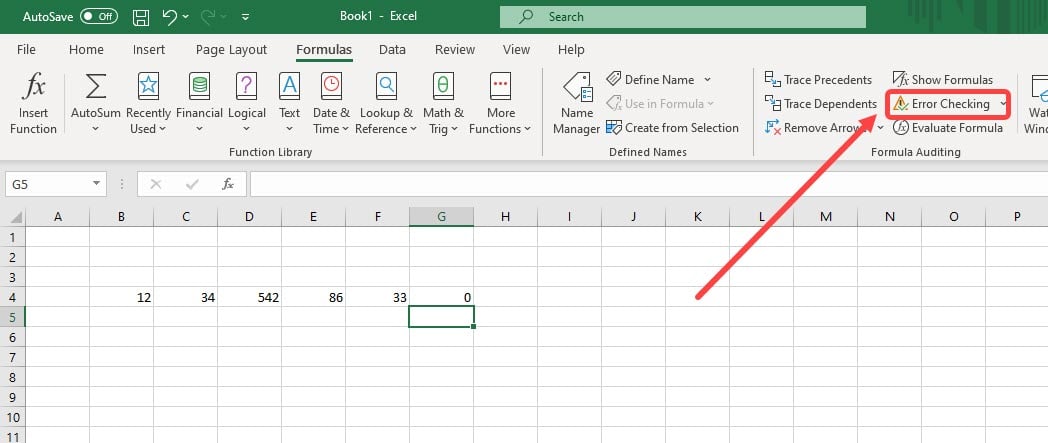Switch to the Review tab
Image resolution: width=1048 pixels, height=443 pixels.
tap(454, 49)
